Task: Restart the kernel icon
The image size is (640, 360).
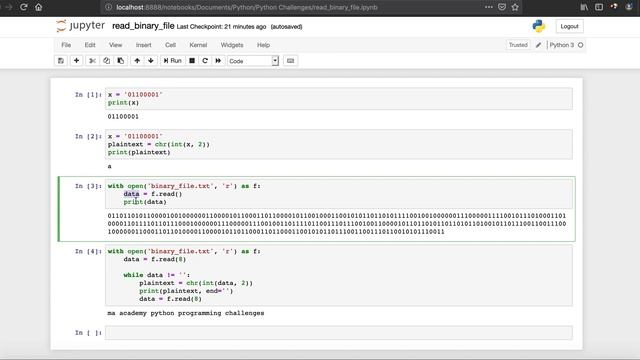Action: point(205,61)
